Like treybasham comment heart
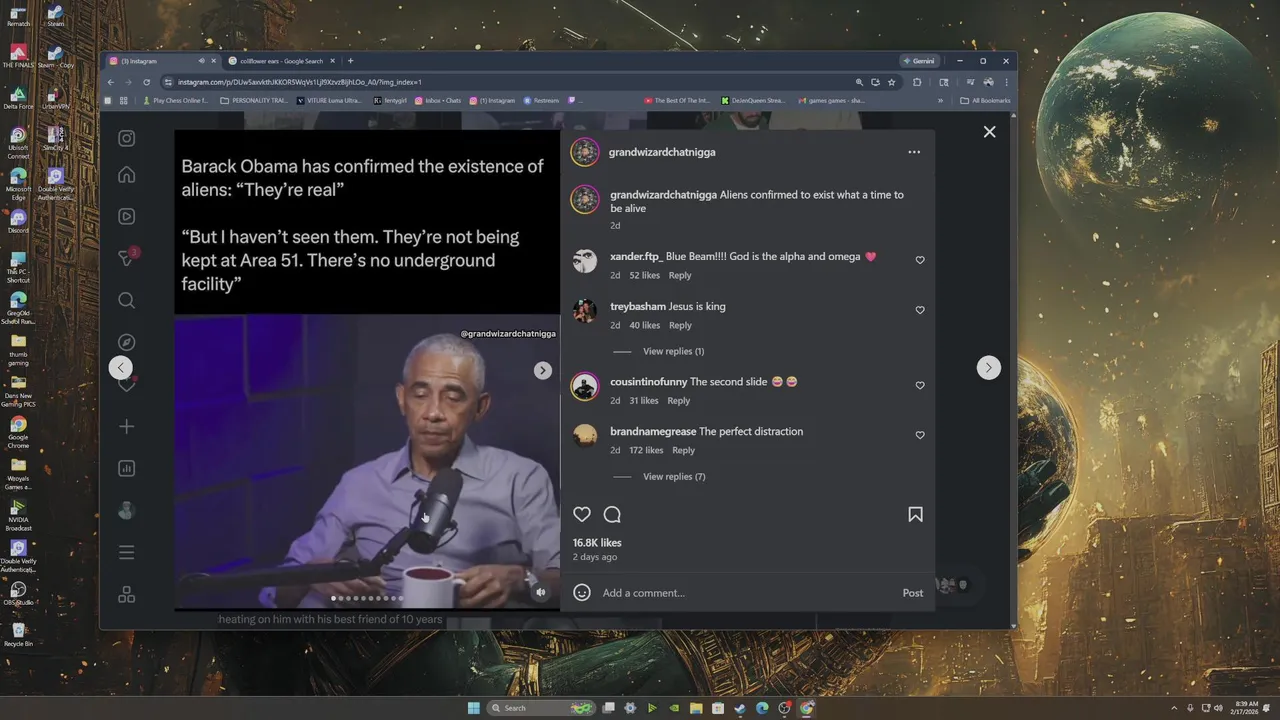The width and height of the screenshot is (1280, 720). 920,310
